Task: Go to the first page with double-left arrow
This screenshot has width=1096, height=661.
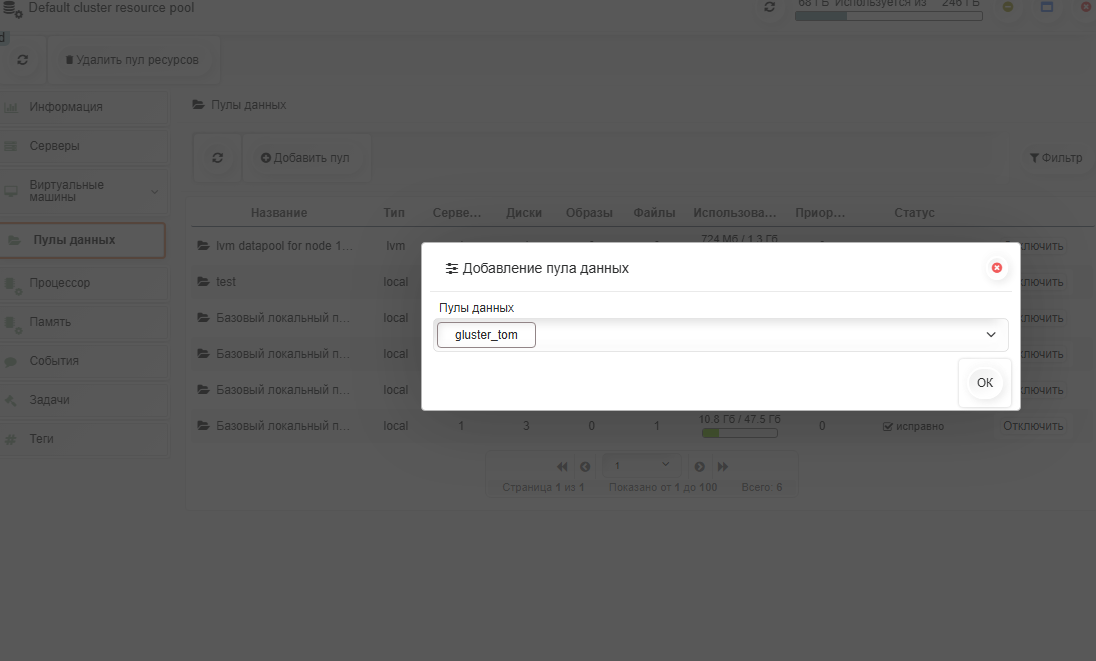Action: pos(562,467)
